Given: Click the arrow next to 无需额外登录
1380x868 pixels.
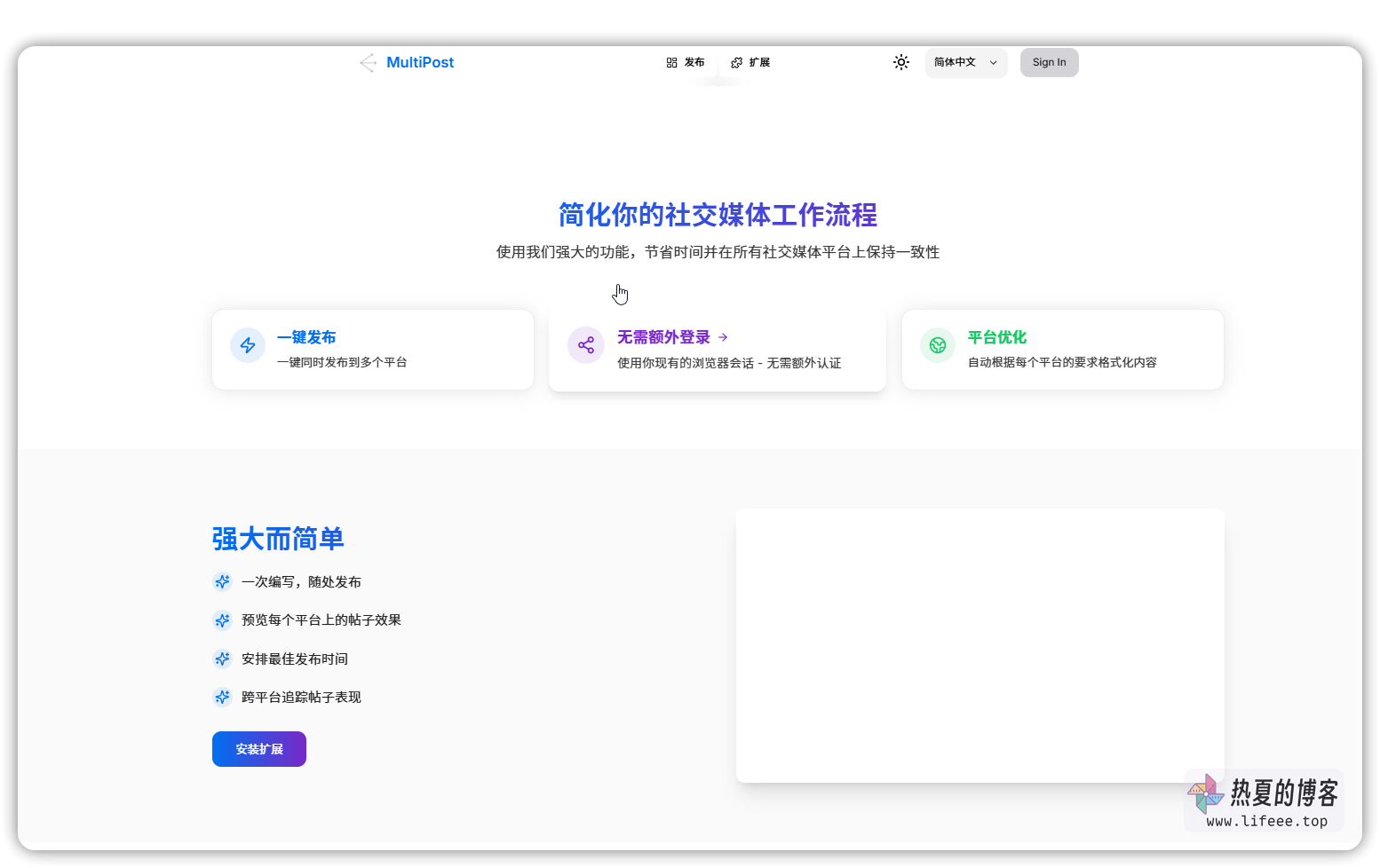Looking at the screenshot, I should point(723,337).
